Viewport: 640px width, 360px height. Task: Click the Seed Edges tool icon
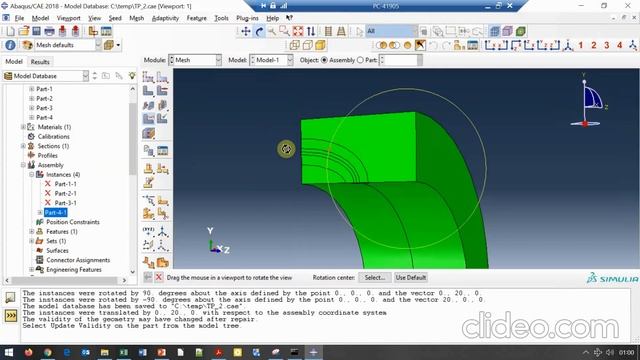[x=162, y=77]
